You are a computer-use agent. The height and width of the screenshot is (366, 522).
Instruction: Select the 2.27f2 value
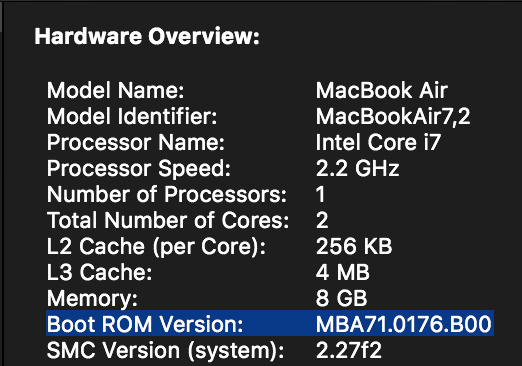[349, 350]
